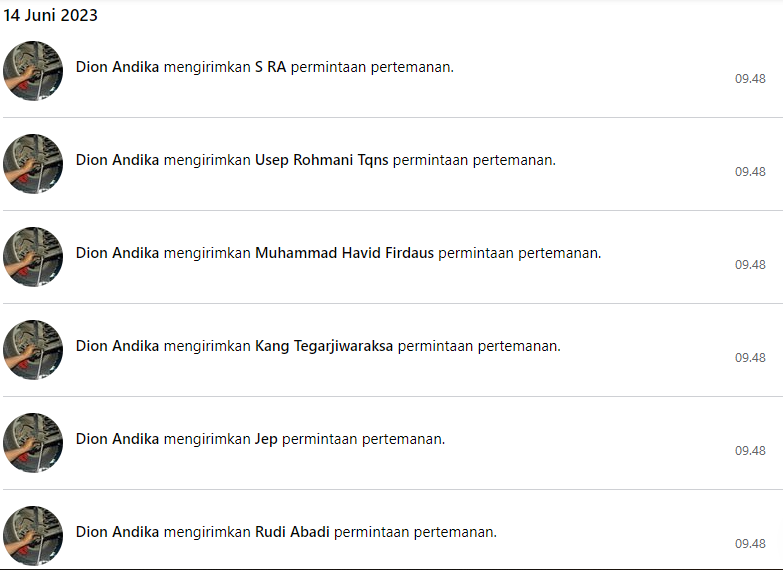Viewport: 783px width, 570px height.
Task: Click the 14 Juni 2023 date heading
Action: click(50, 15)
